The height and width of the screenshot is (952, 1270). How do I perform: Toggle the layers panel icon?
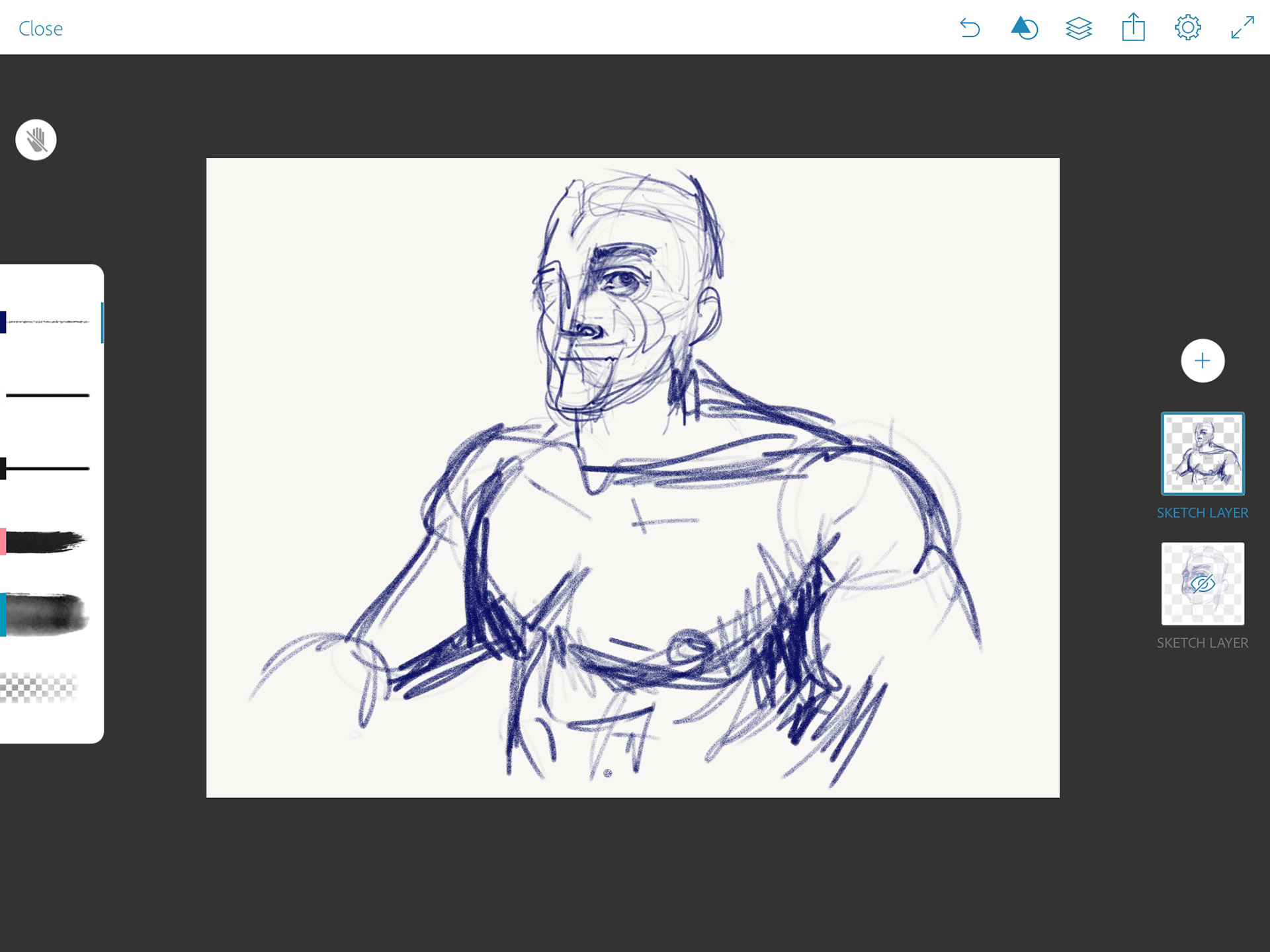1078,28
